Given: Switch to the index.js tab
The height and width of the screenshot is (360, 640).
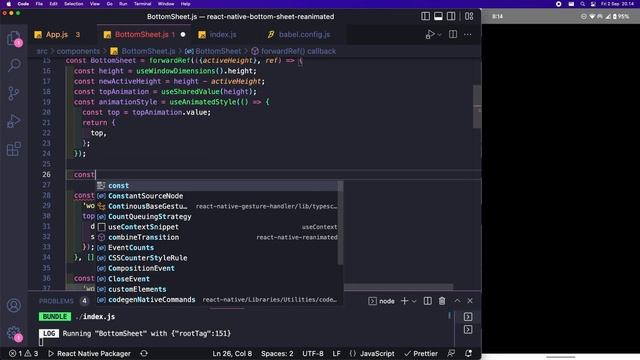Looking at the screenshot, I should point(223,35).
